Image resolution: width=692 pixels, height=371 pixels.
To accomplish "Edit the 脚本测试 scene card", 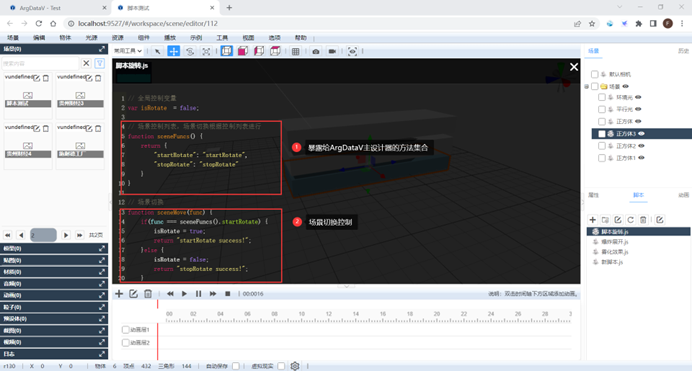I will (37, 78).
